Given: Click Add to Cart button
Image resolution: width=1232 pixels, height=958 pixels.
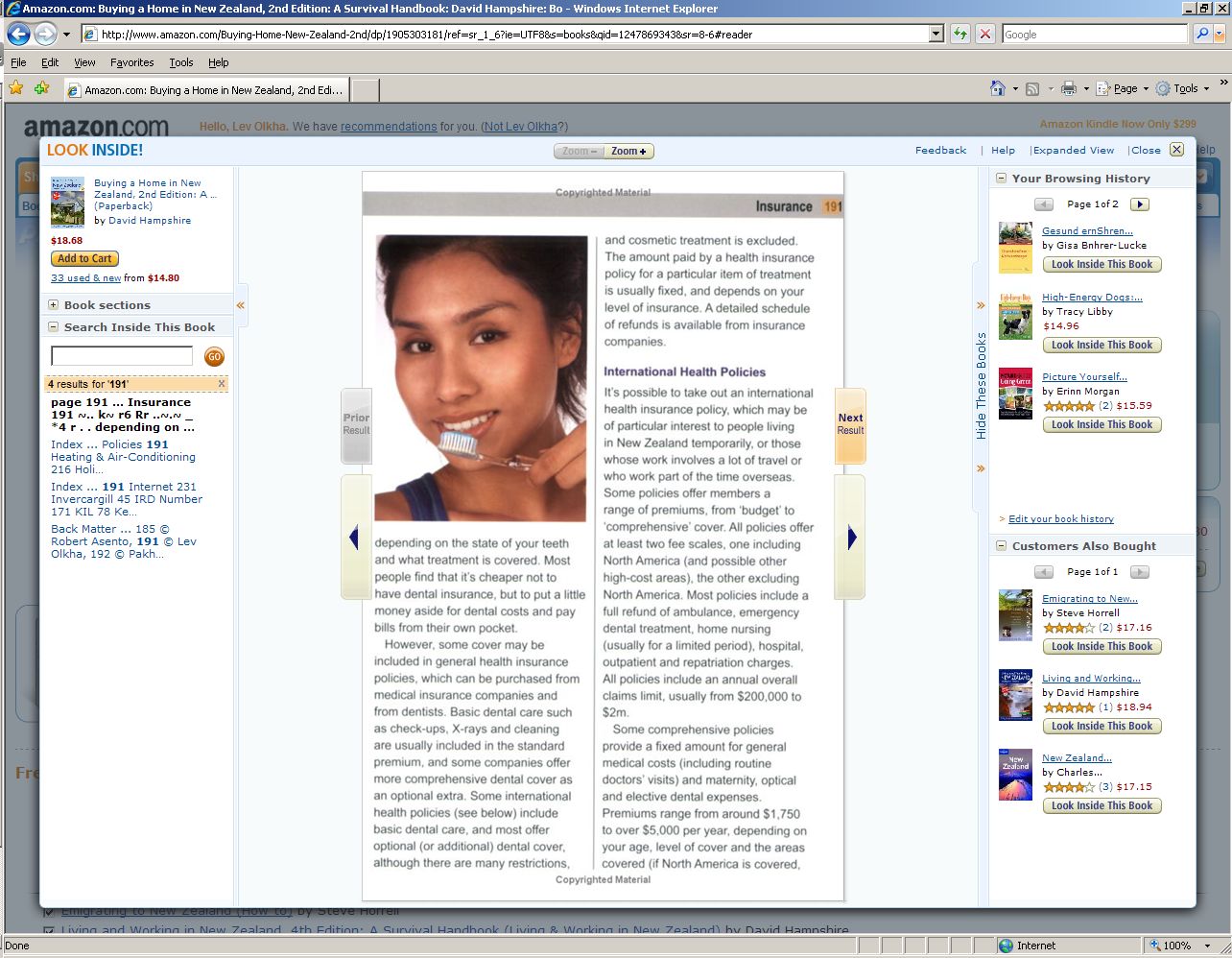Looking at the screenshot, I should [84, 258].
